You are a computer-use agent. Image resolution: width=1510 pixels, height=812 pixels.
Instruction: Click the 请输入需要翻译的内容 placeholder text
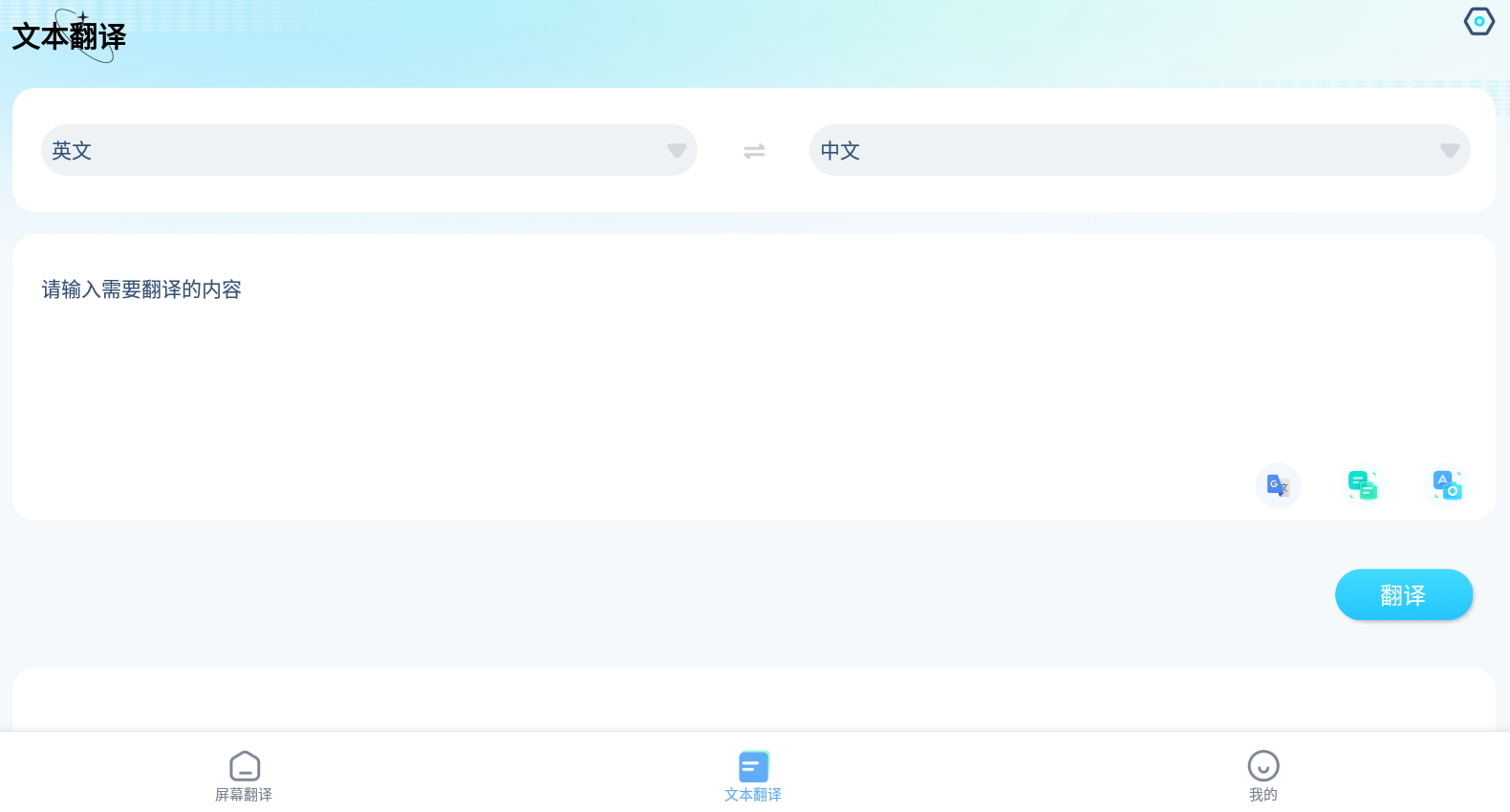141,289
